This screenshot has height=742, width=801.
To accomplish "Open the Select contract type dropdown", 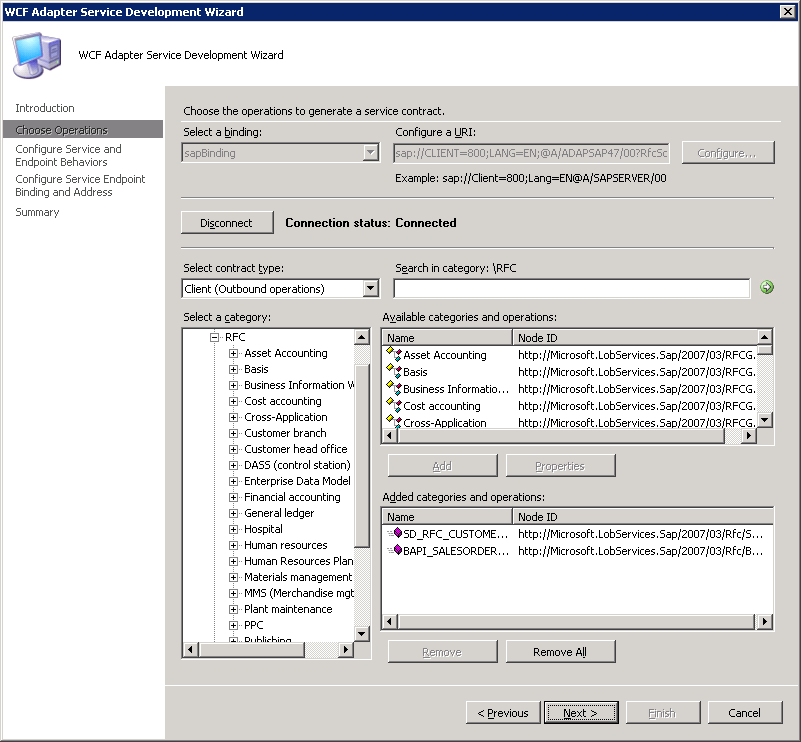I will click(371, 289).
